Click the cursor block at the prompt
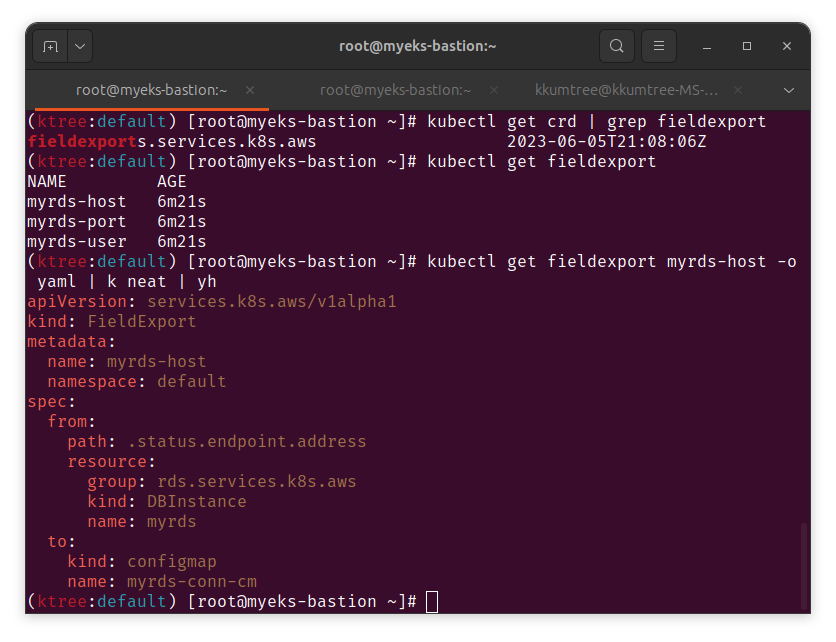The height and width of the screenshot is (642, 836). pos(432,602)
